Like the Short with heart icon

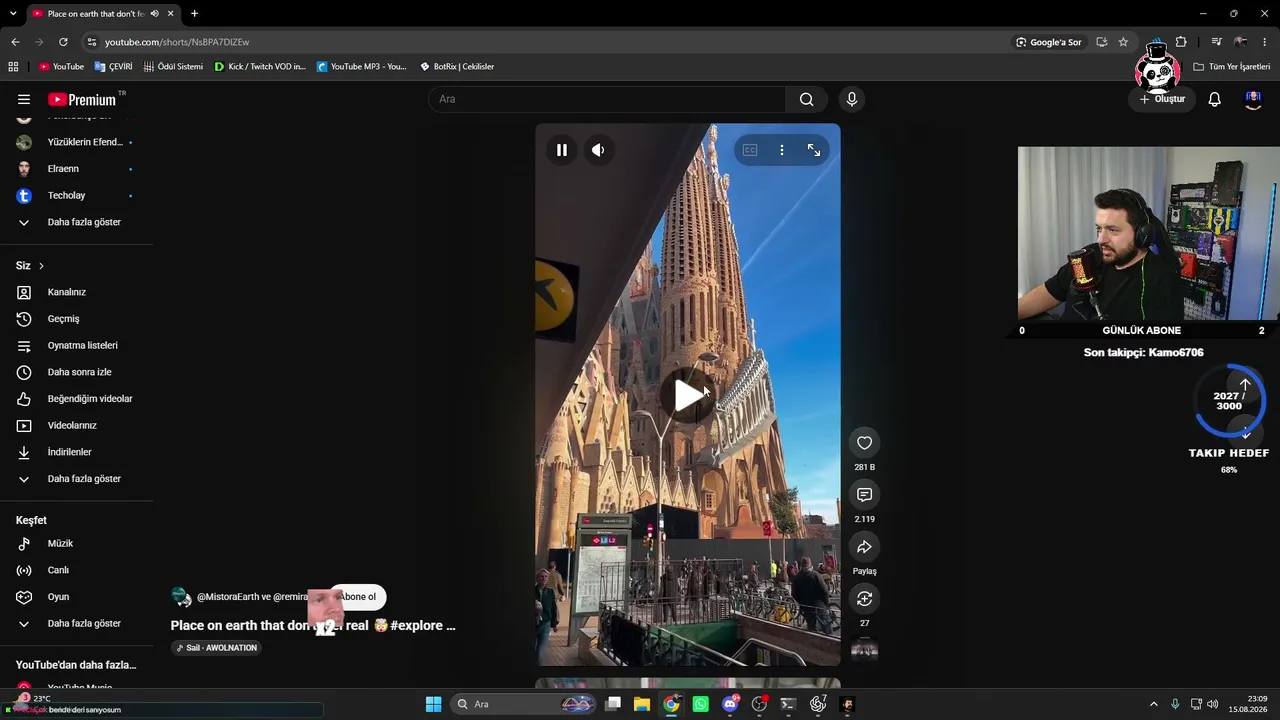[865, 443]
